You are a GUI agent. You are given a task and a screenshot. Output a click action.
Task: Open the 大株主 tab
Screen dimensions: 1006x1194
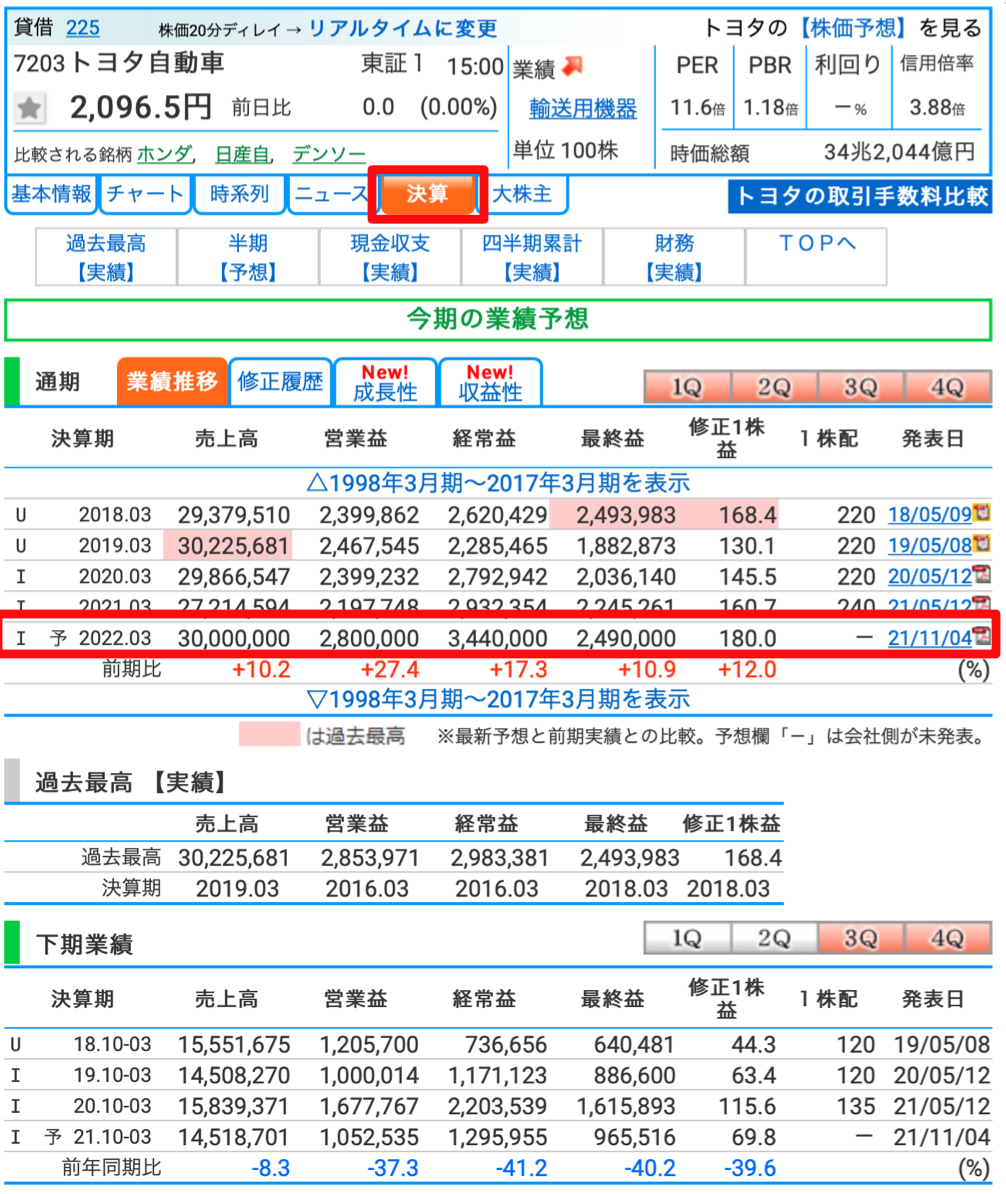click(522, 194)
